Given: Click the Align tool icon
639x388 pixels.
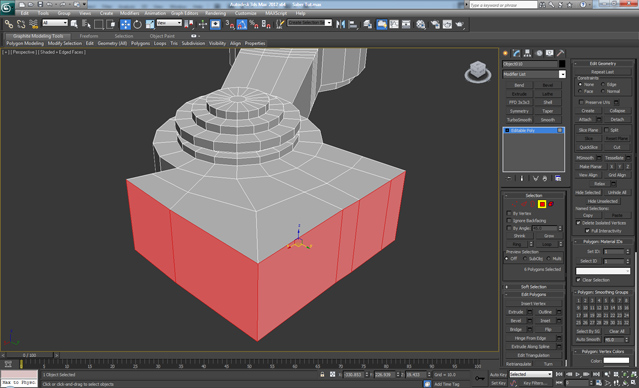Looking at the screenshot, I should coord(353,24).
